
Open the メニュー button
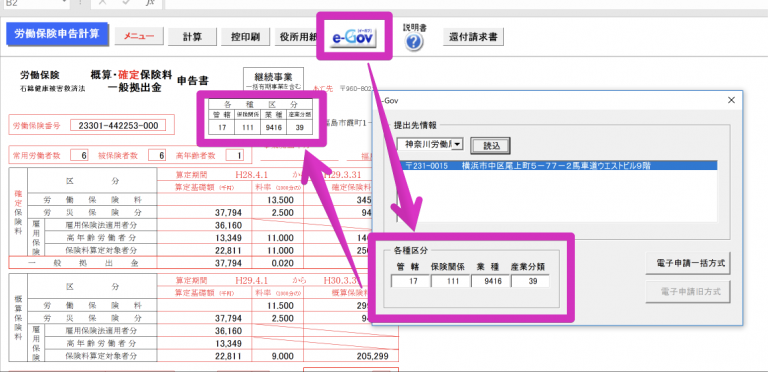point(139,37)
